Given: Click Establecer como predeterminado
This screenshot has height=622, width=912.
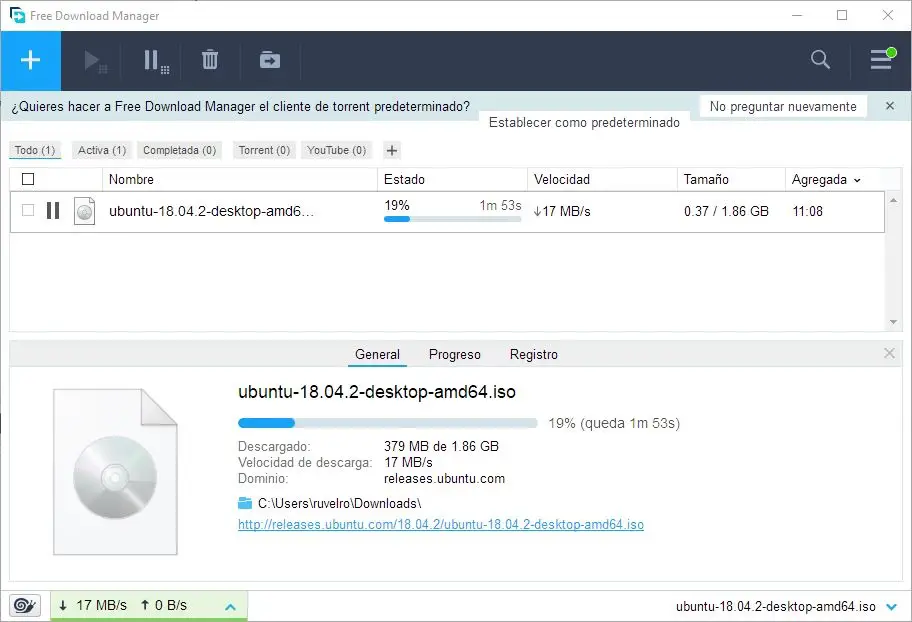Looking at the screenshot, I should click(584, 122).
